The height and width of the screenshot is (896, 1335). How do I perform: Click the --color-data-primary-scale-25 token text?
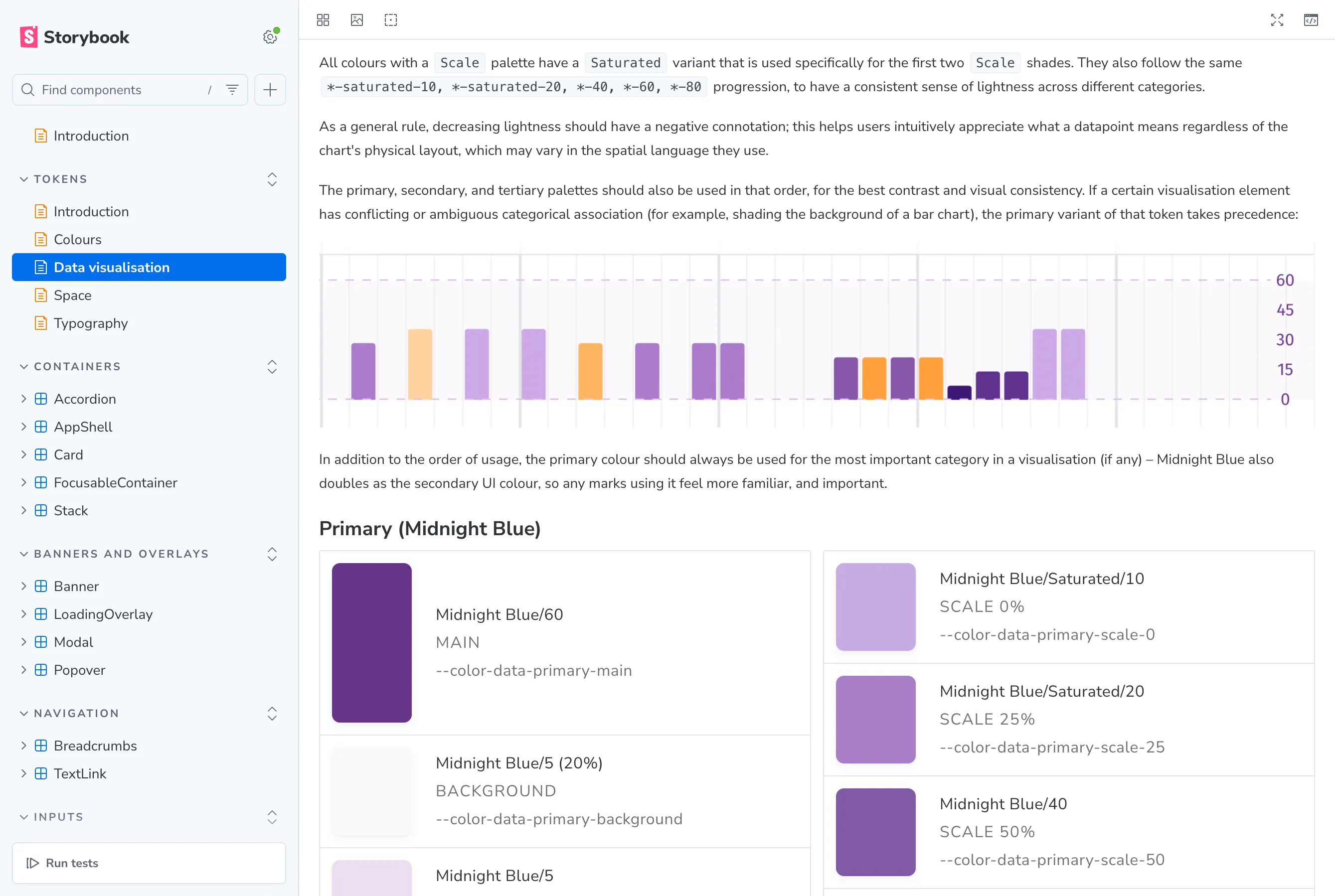1051,747
